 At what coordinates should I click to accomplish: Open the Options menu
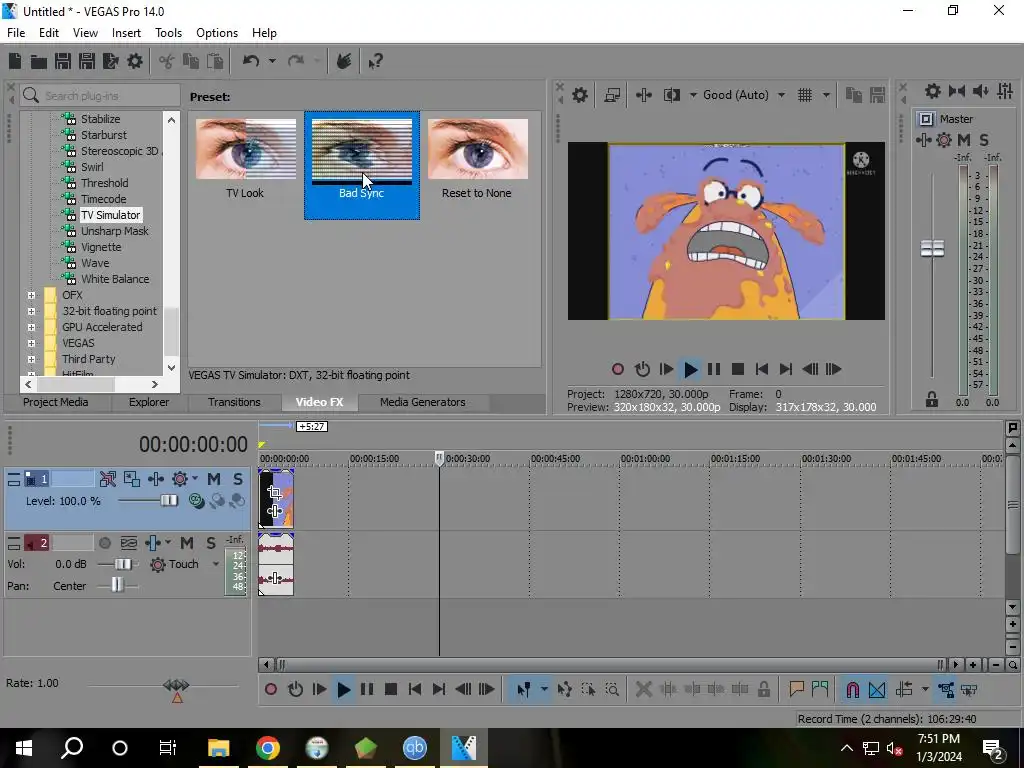coord(217,33)
